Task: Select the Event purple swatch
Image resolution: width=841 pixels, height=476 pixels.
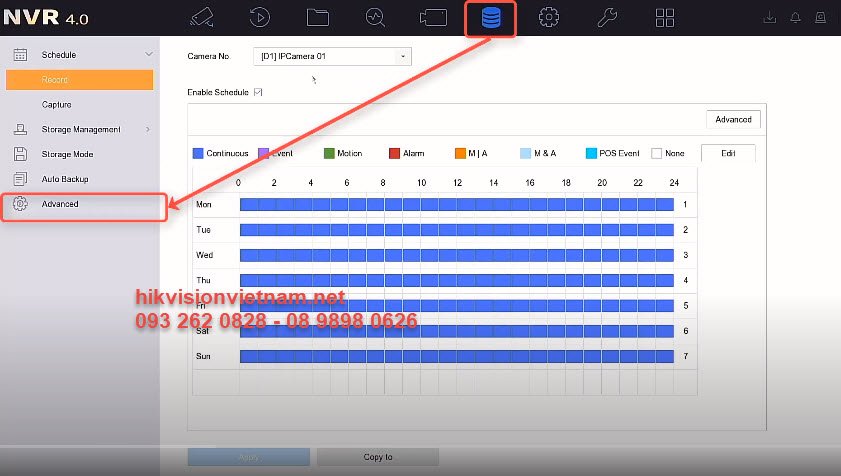Action: [x=263, y=153]
